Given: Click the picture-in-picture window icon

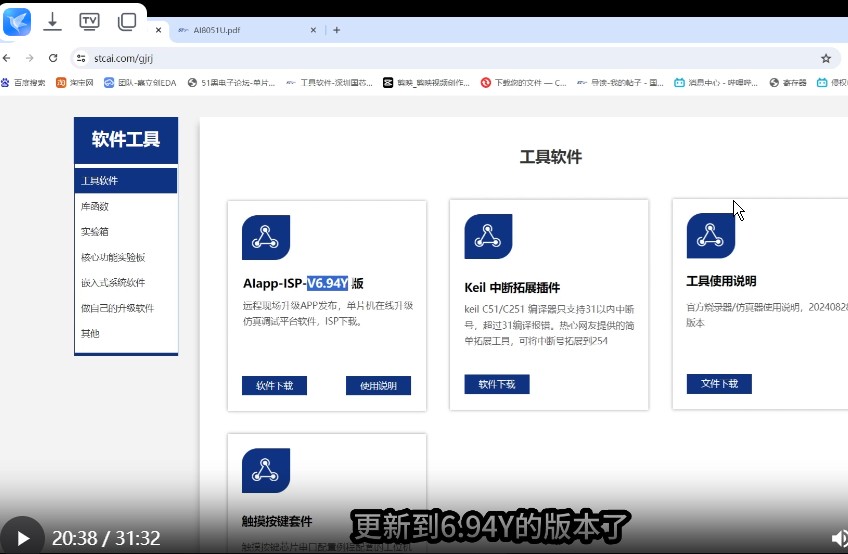Looking at the screenshot, I should click(x=127, y=22).
